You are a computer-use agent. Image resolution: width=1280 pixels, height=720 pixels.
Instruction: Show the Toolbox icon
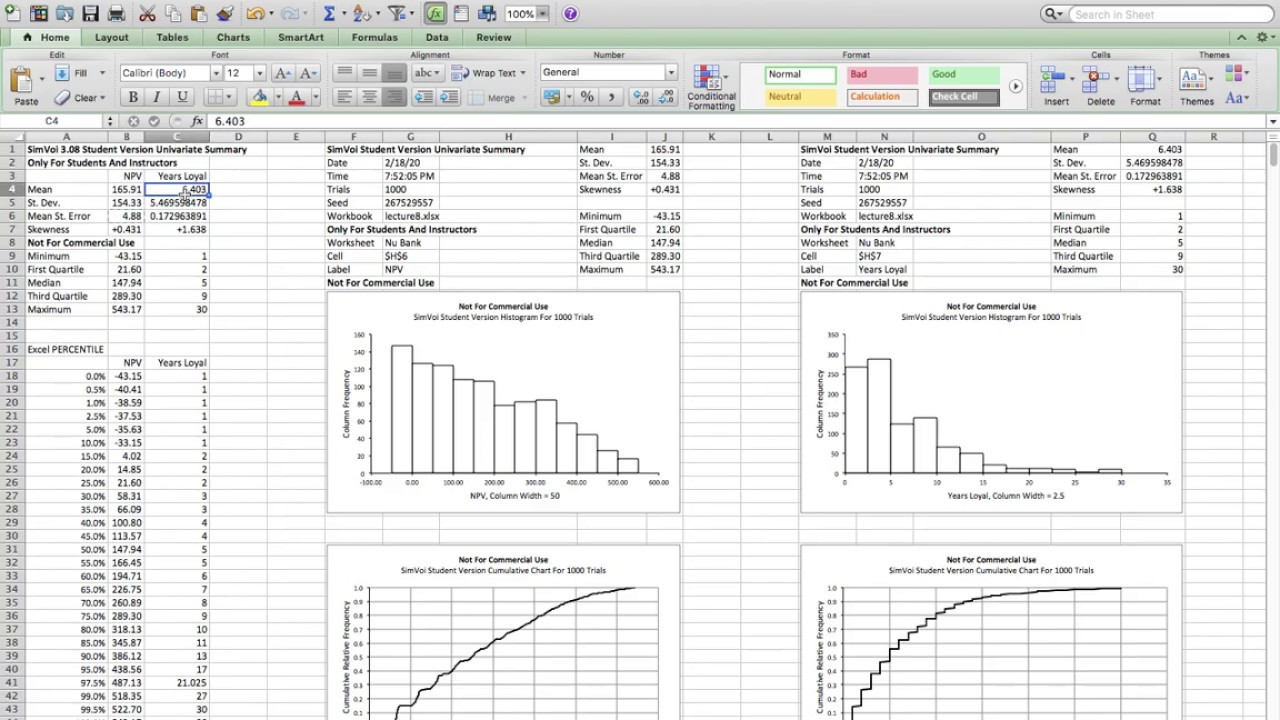click(x=462, y=14)
